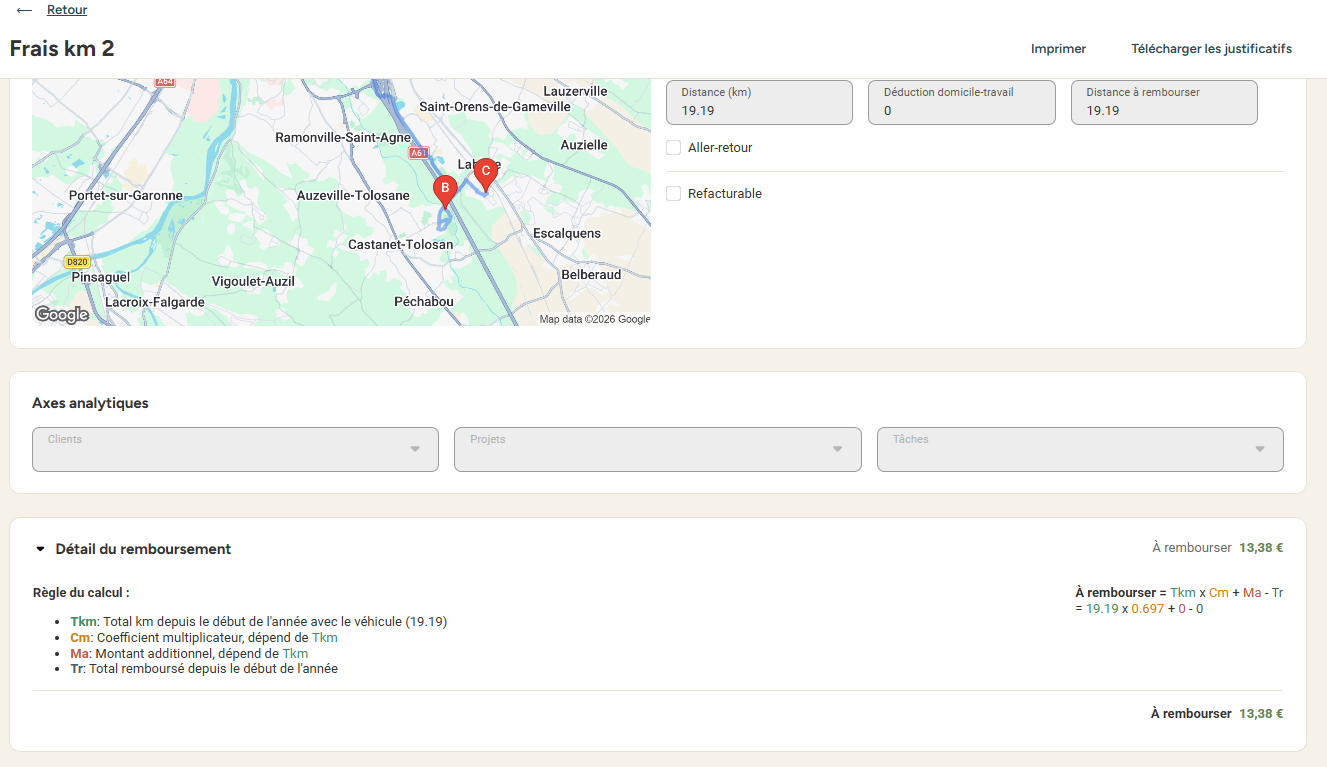Go back via the Retour link
This screenshot has width=1327, height=767.
point(67,10)
